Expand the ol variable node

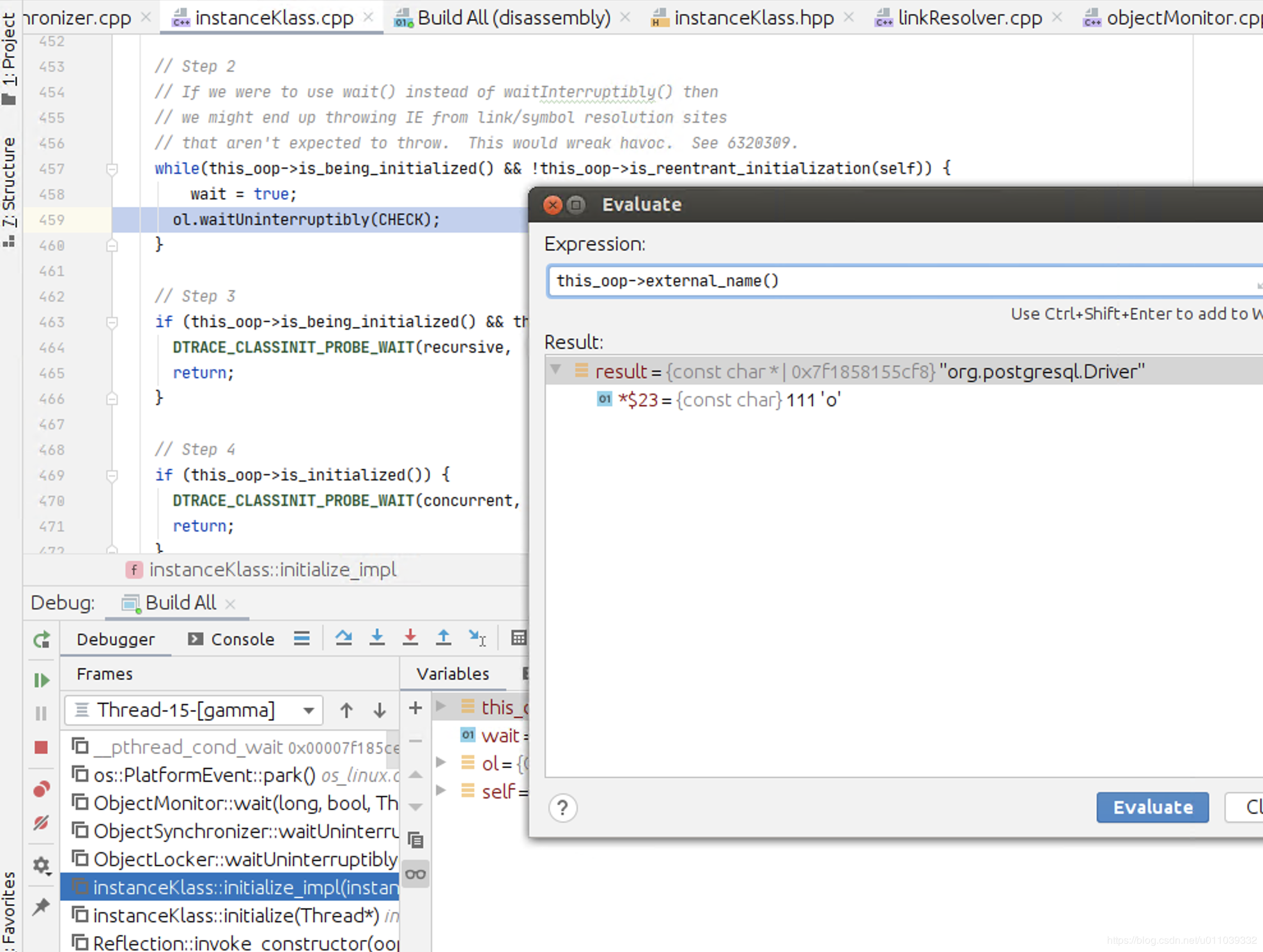(441, 762)
